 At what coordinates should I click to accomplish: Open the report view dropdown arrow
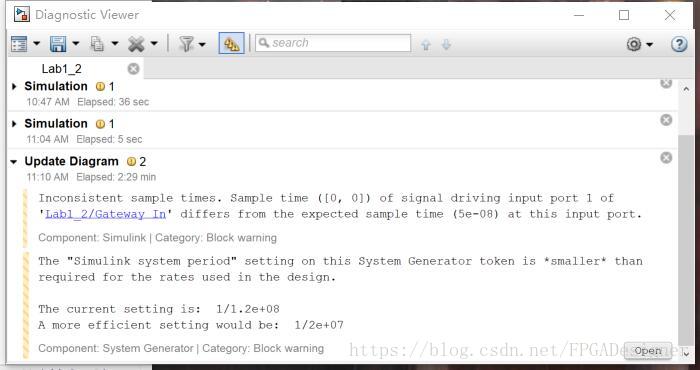tap(37, 44)
